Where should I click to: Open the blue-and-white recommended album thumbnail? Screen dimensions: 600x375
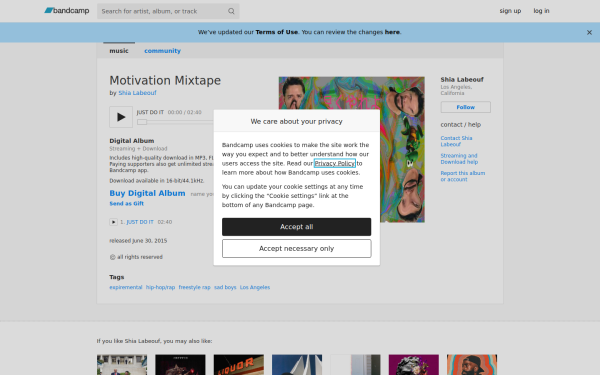(297, 365)
